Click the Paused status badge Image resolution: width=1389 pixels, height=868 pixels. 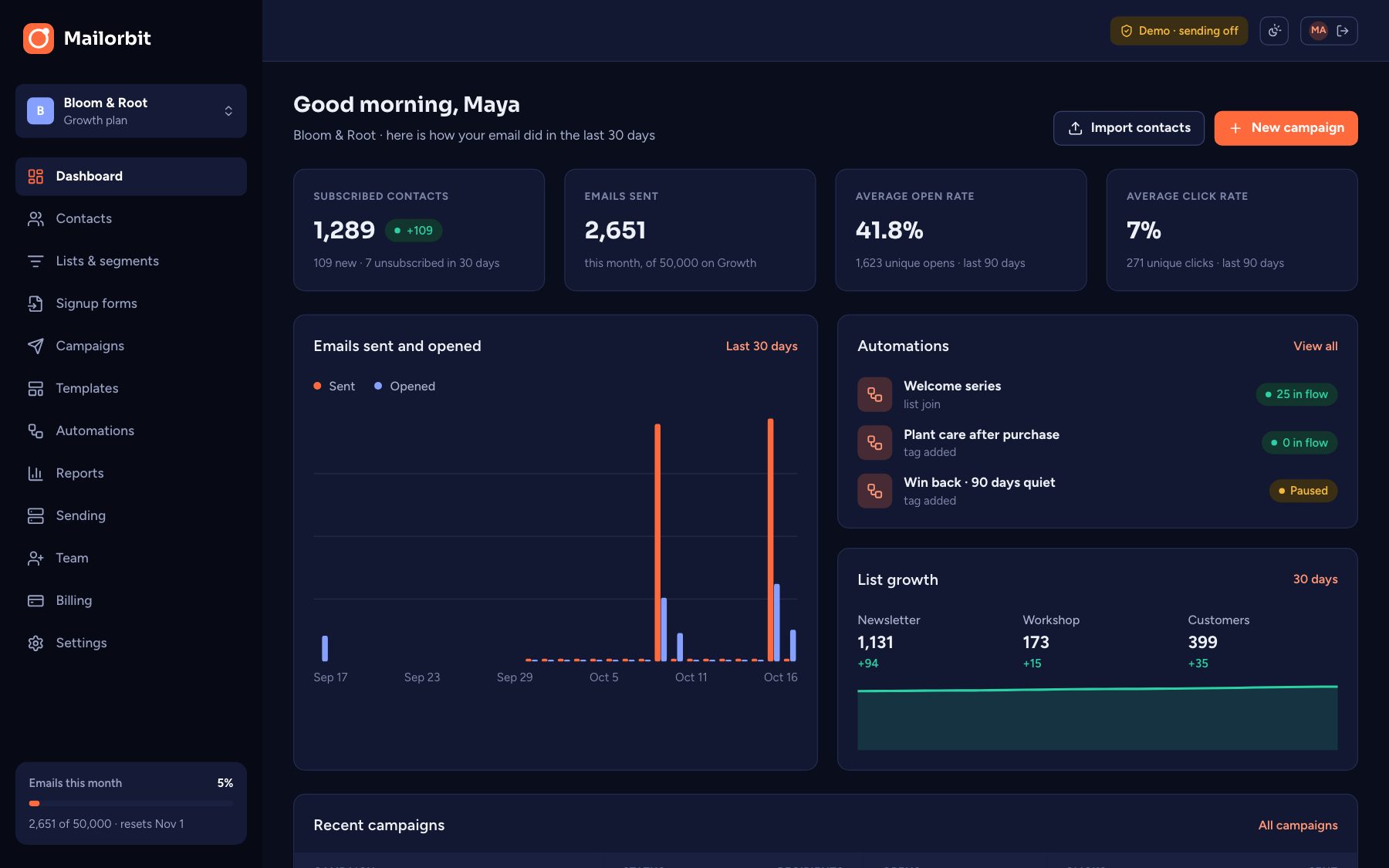coord(1303,491)
